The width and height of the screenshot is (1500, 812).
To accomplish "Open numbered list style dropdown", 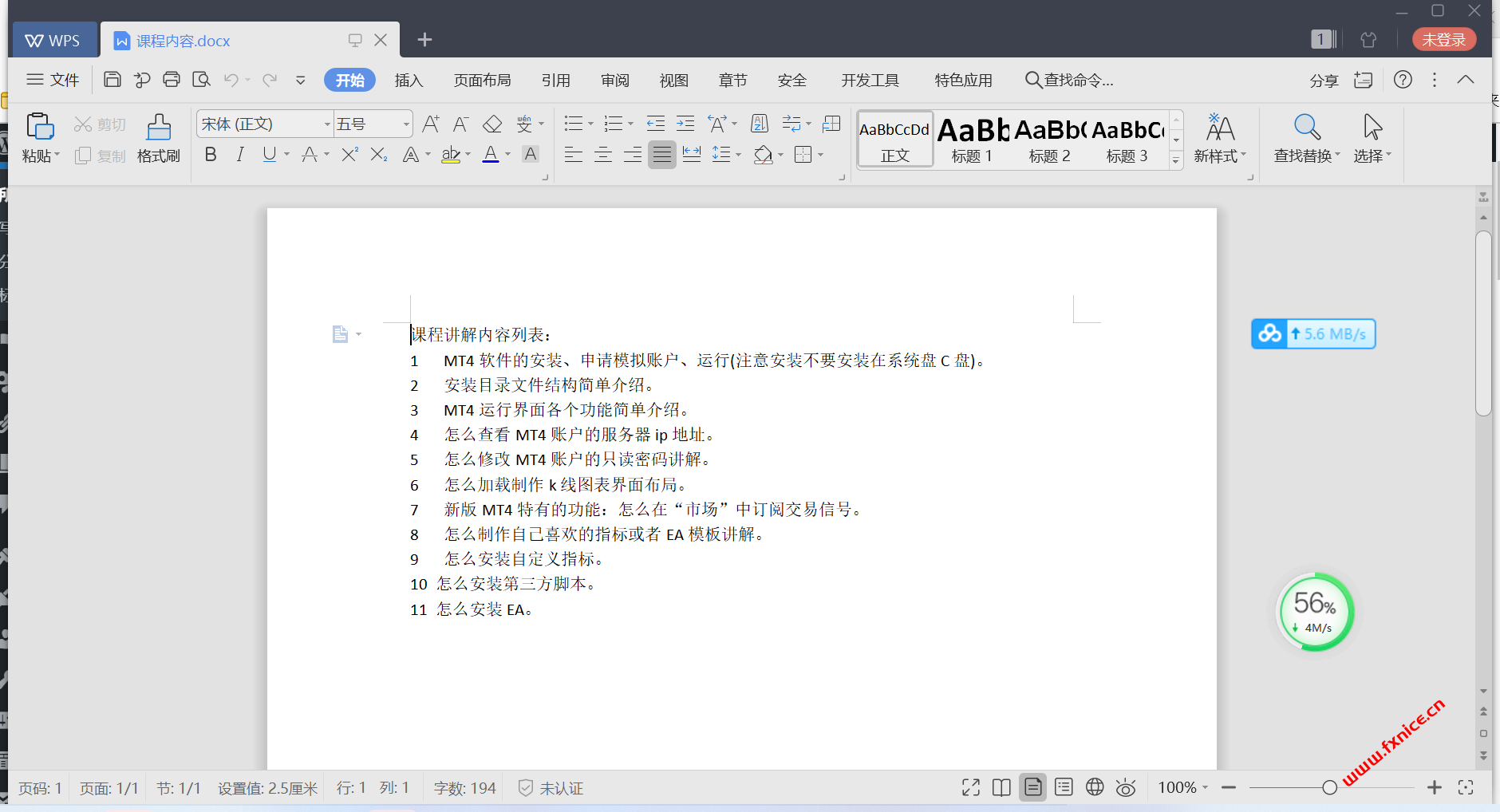I will pyautogui.click(x=630, y=124).
